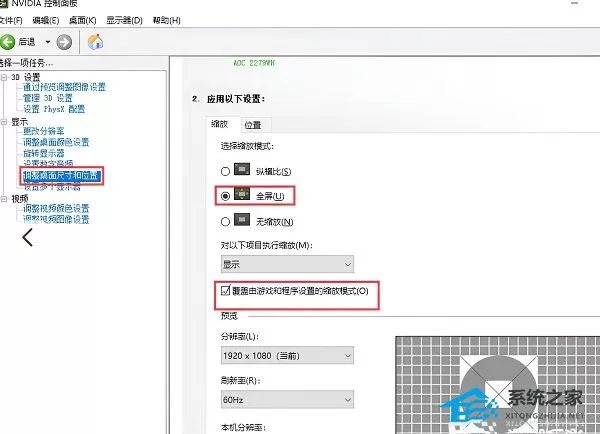Open 旋转显示器 link
Image resolution: width=600 pixels, height=434 pixels.
pyautogui.click(x=44, y=153)
